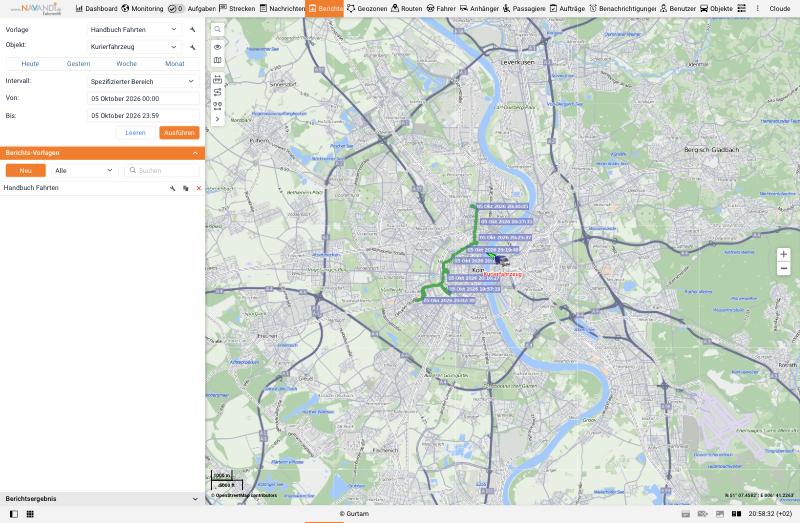Expand the map toolbar chevron arrow
This screenshot has height=523, width=800.
pos(217,119)
